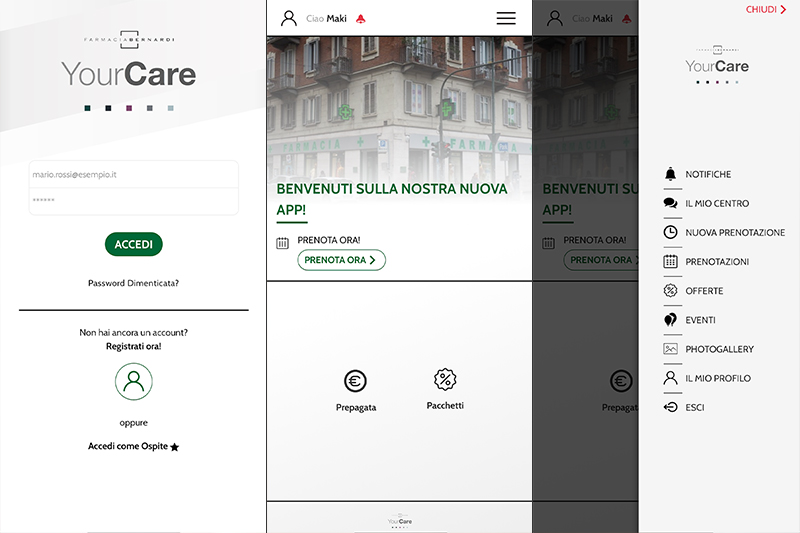Tap the green ACCEDI button
This screenshot has width=800, height=533.
[134, 244]
